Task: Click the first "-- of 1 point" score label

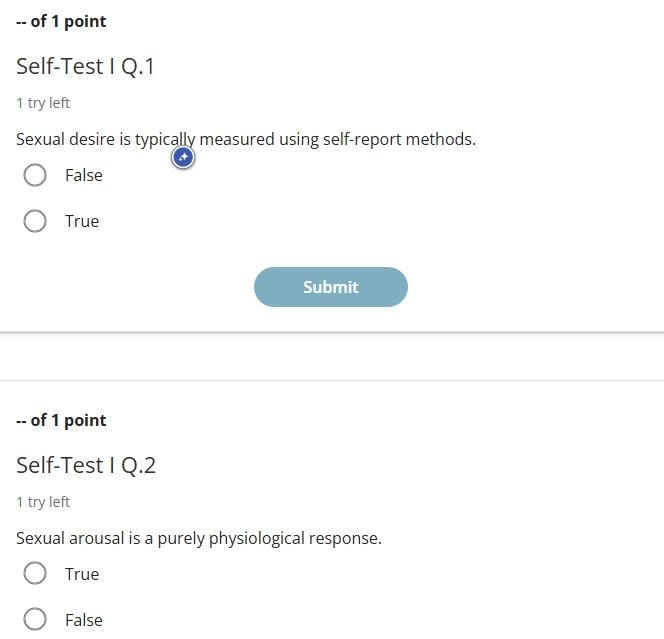Action: (x=61, y=21)
